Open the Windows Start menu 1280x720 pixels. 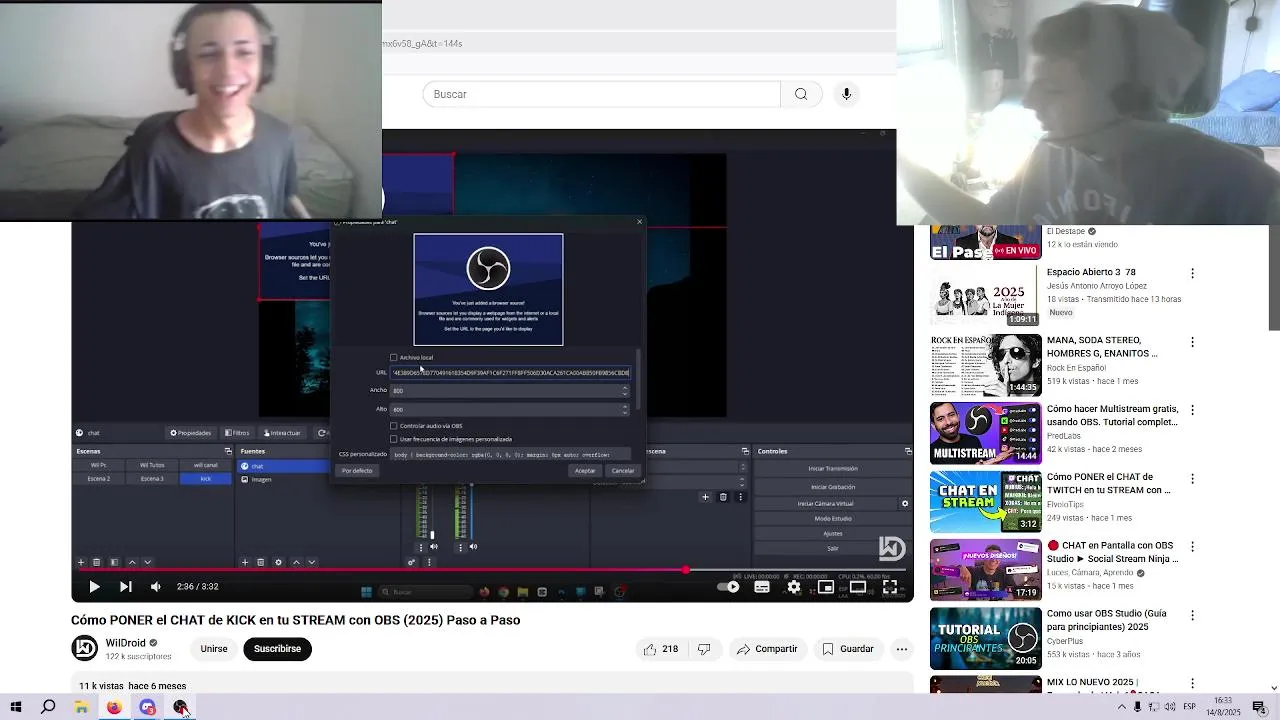(x=16, y=707)
